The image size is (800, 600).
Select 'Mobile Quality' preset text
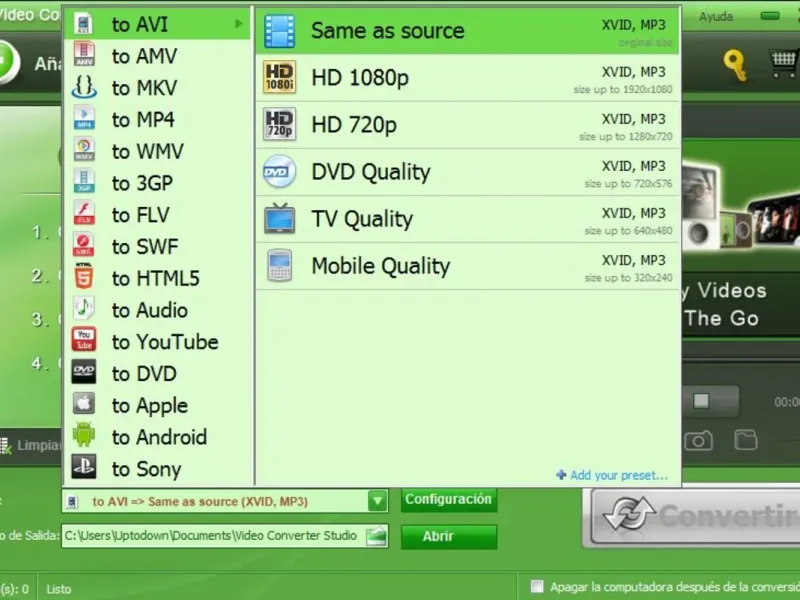coord(381,266)
